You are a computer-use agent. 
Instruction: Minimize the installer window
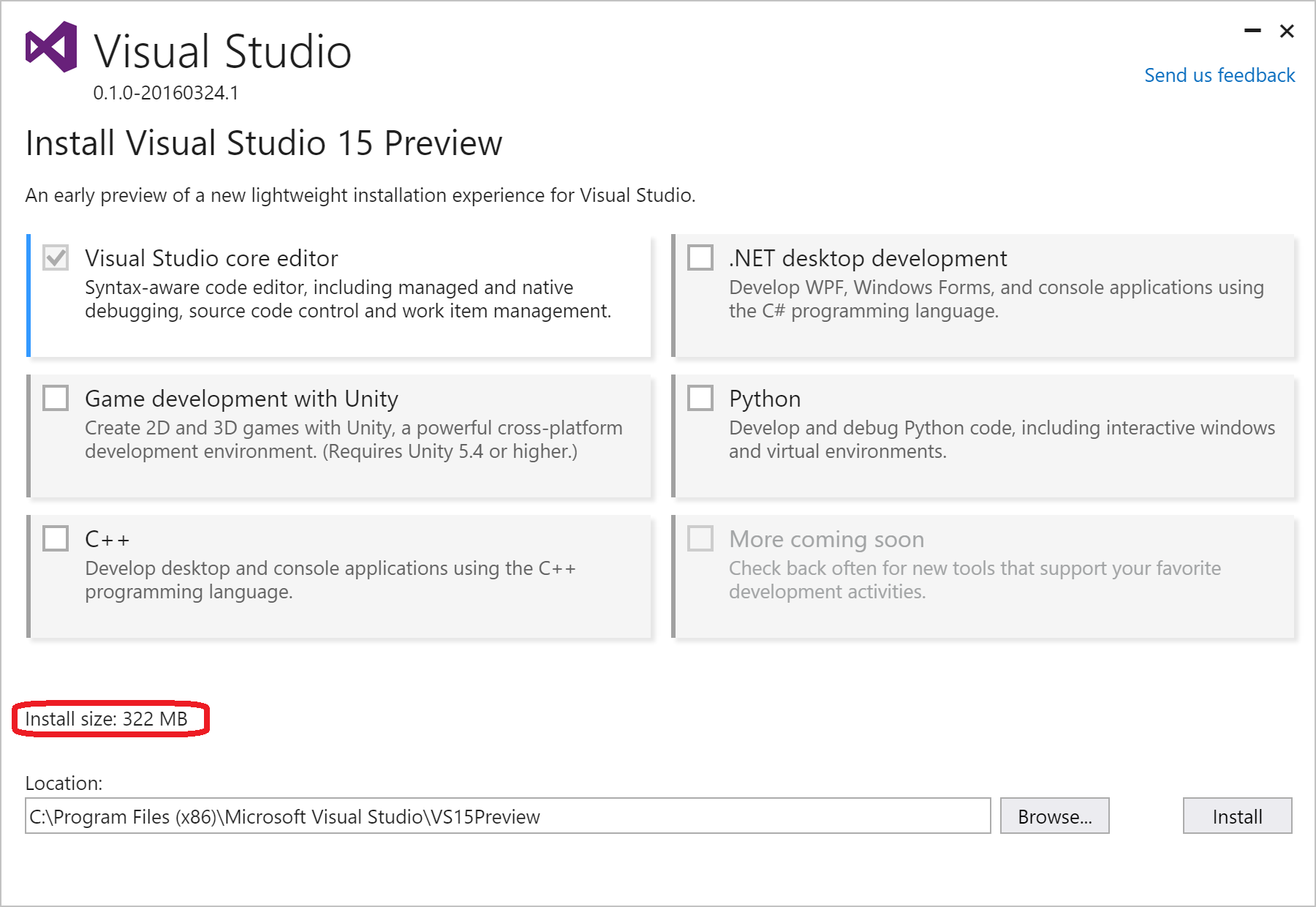coord(1252,31)
